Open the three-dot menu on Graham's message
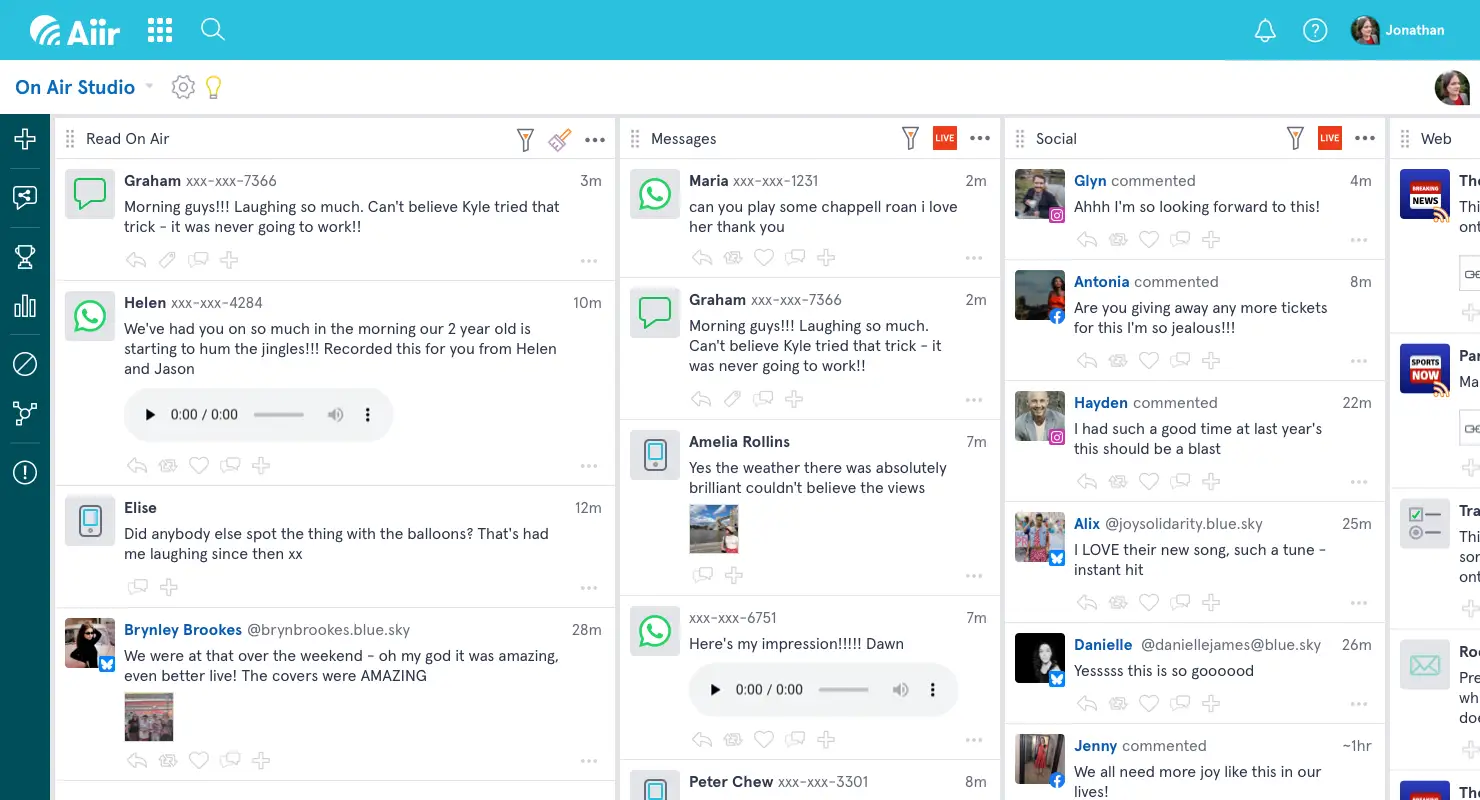1480x800 pixels. tap(974, 398)
